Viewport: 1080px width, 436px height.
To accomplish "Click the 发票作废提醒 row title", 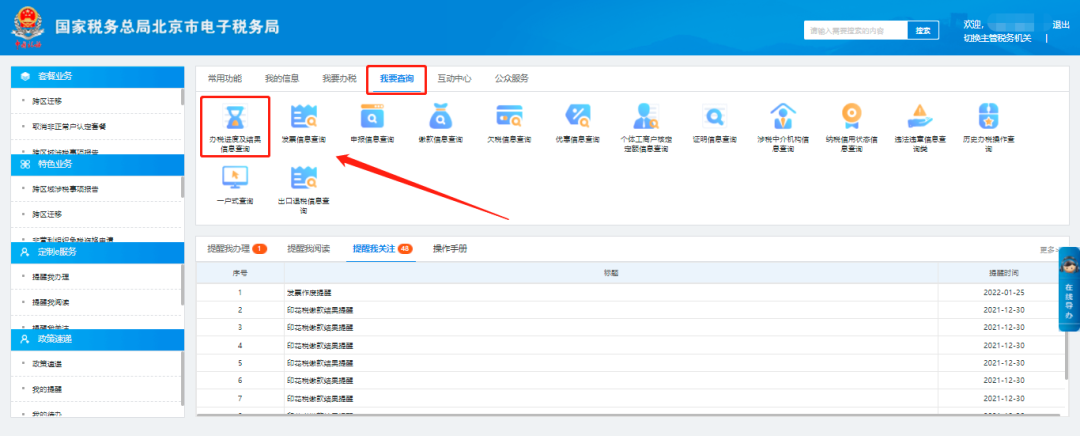I will (309, 292).
